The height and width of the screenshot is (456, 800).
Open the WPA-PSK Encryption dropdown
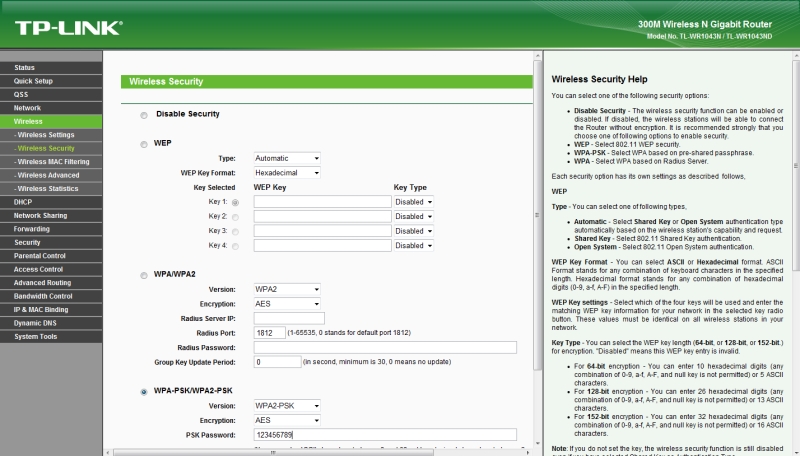coord(287,420)
